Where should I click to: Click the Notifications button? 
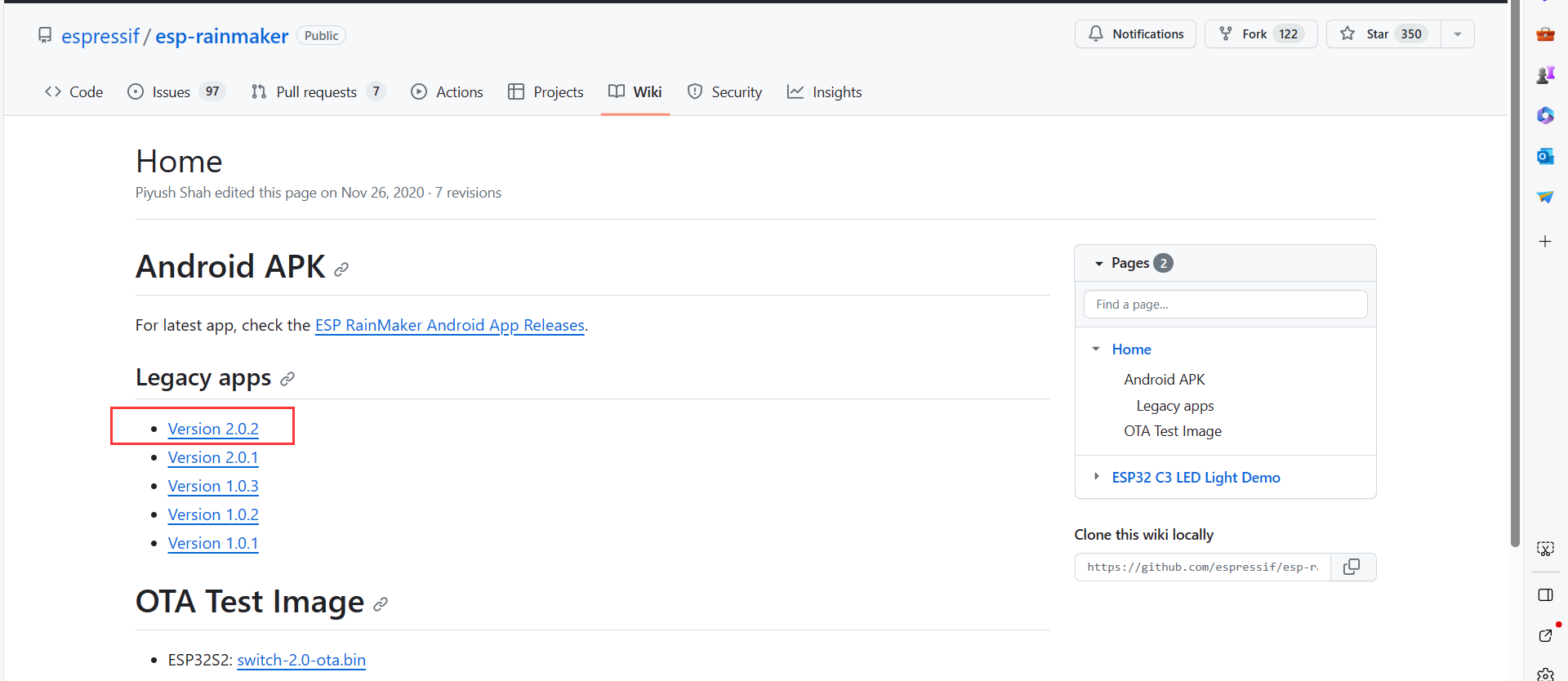1135,34
